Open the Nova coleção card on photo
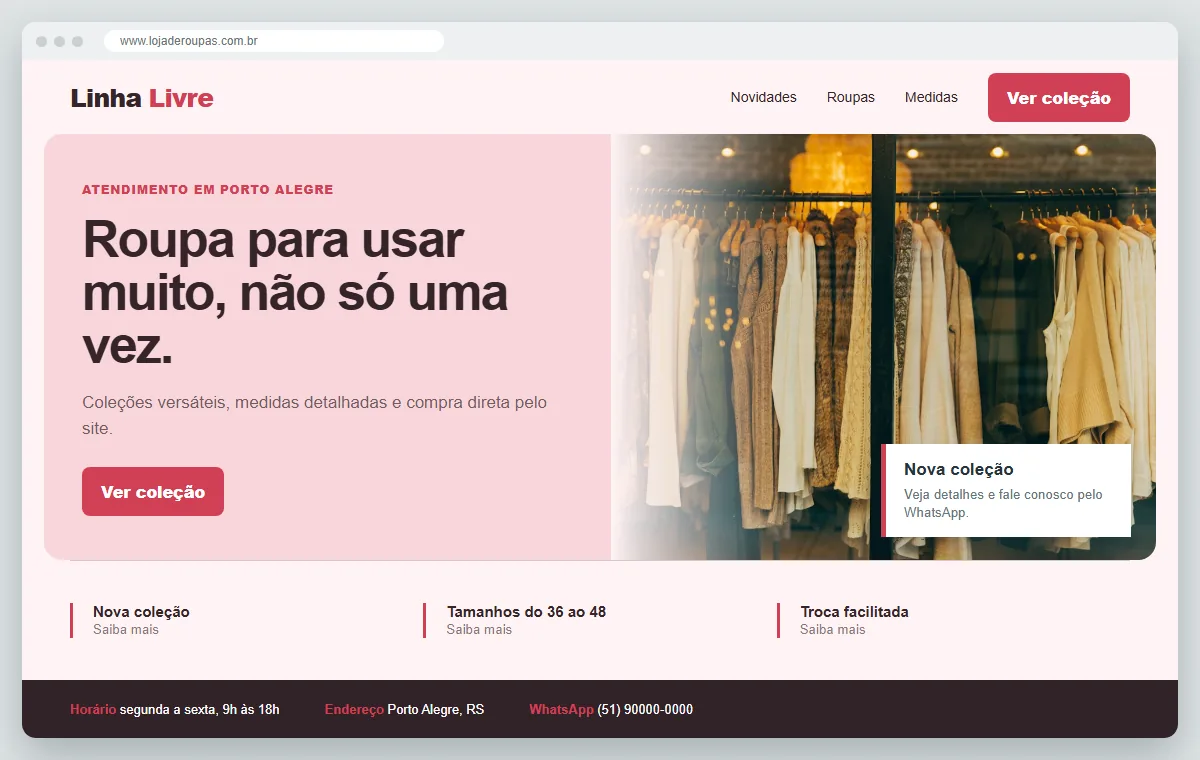 1006,490
